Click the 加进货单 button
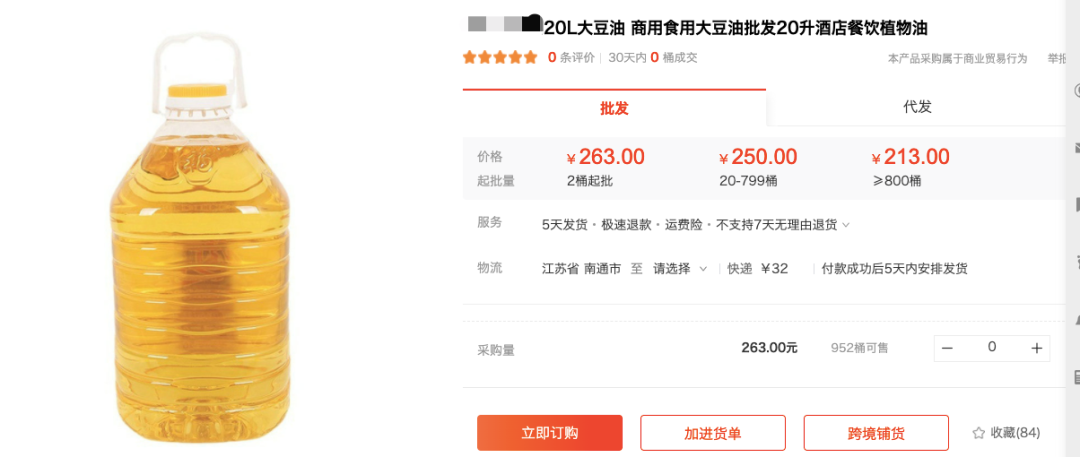 pos(713,433)
